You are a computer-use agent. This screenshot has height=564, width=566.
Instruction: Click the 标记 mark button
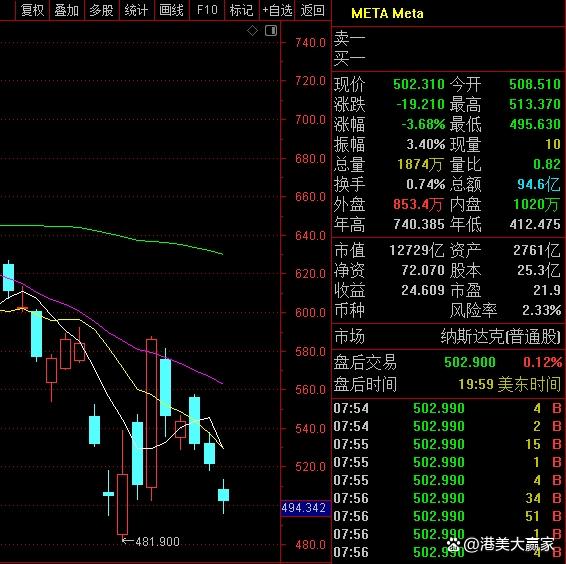241,10
